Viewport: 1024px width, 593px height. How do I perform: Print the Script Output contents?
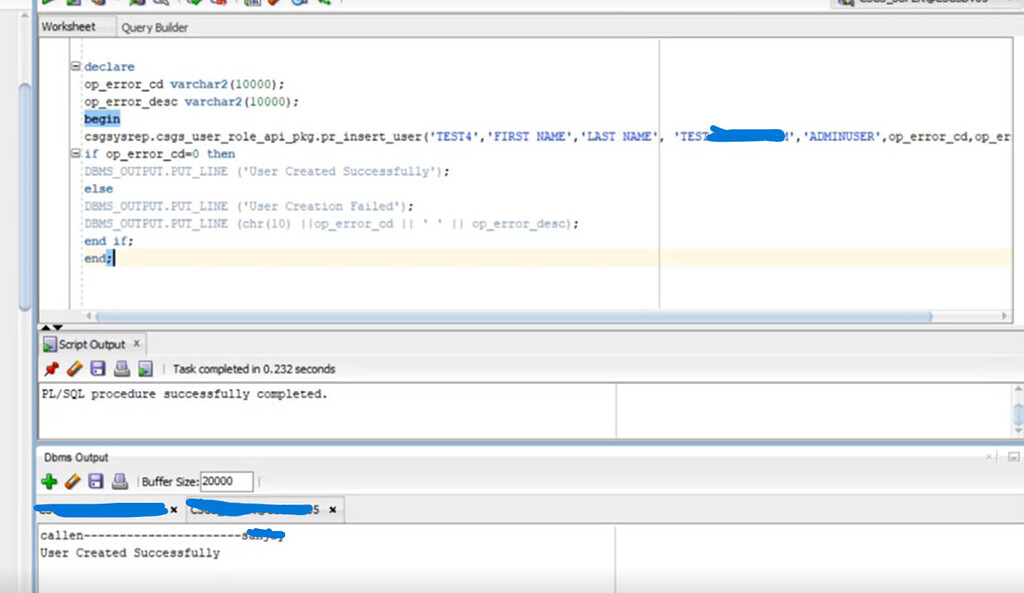tap(120, 368)
